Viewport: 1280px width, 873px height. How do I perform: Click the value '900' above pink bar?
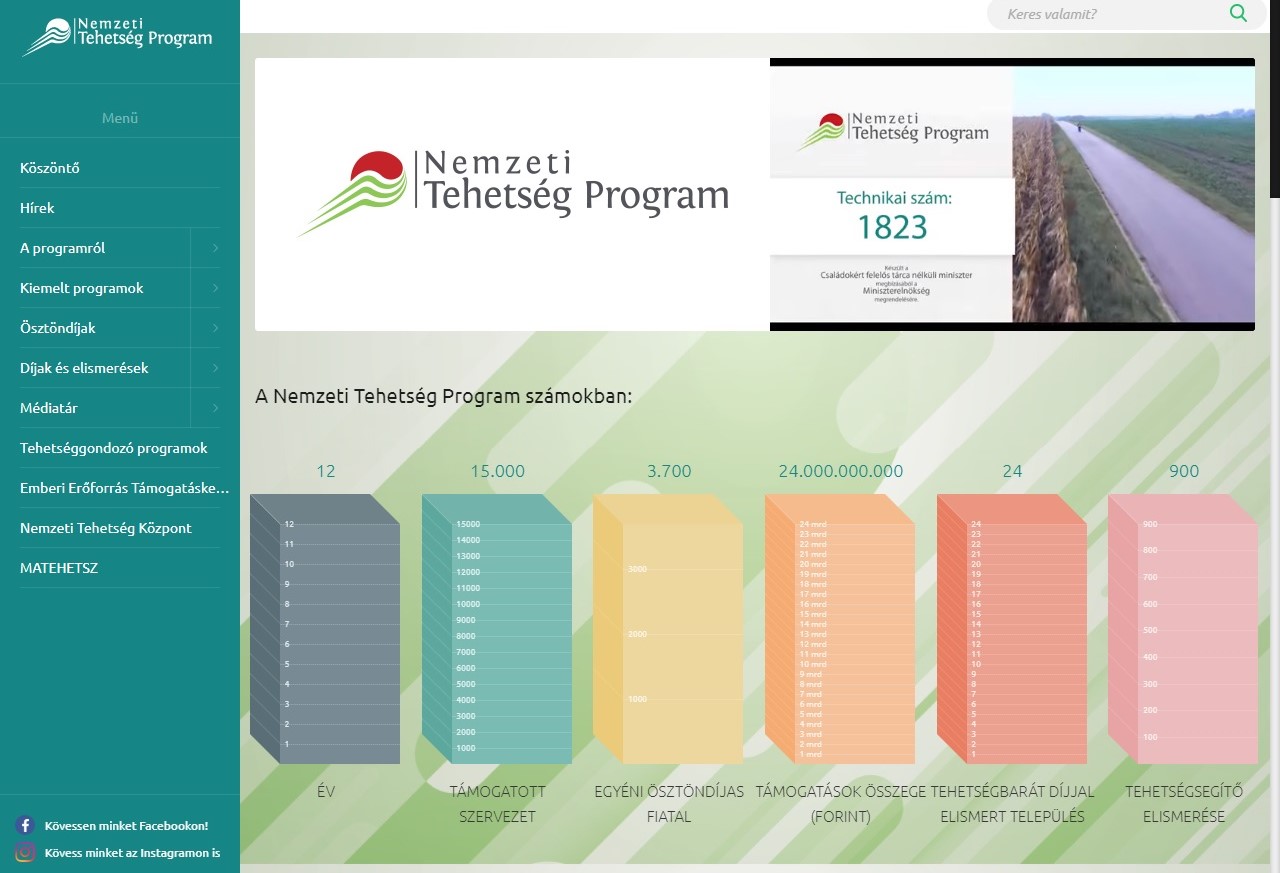point(1184,471)
